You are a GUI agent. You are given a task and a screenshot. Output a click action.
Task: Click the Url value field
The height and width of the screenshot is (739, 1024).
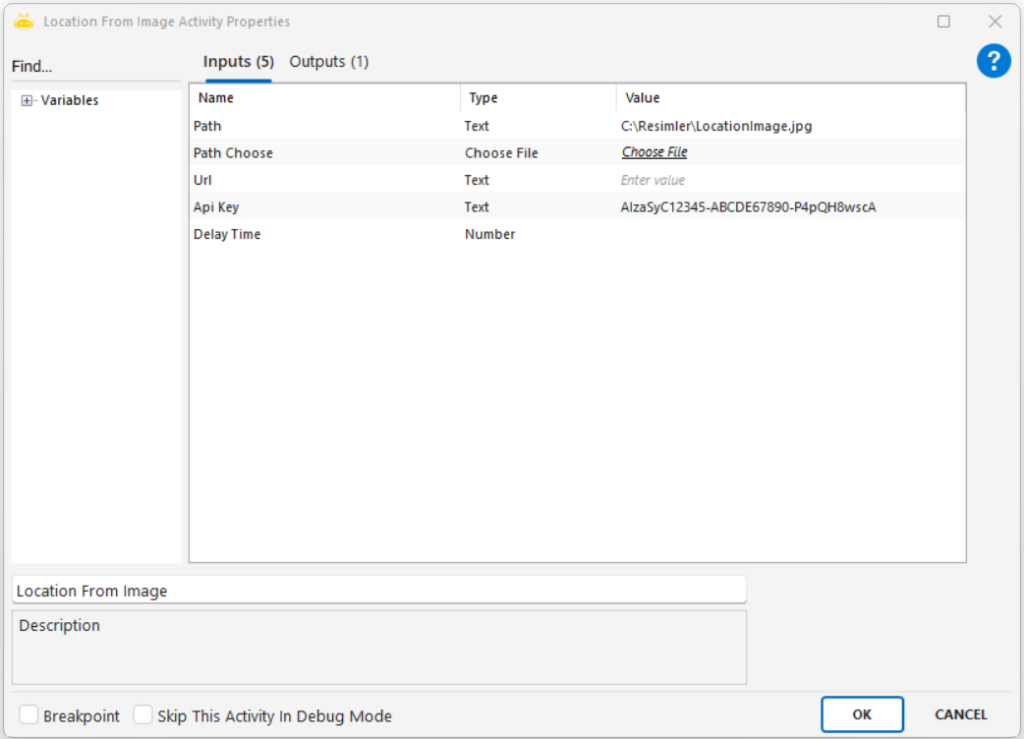790,180
